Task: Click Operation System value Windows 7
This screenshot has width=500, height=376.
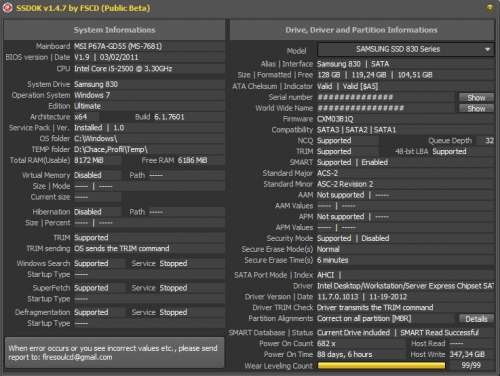Action: pyautogui.click(x=92, y=95)
